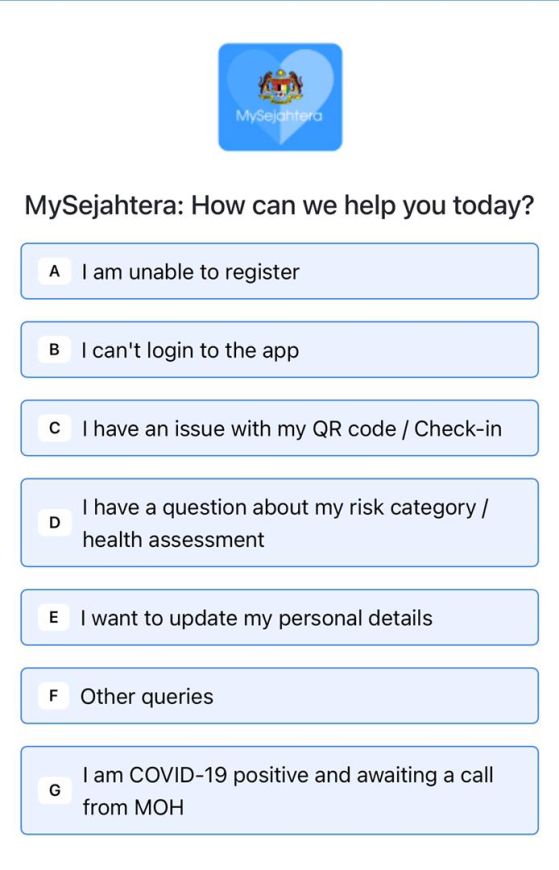Choose "I am unable to register"
Image resolution: width=559 pixels, height=870 pixels.
pos(280,271)
